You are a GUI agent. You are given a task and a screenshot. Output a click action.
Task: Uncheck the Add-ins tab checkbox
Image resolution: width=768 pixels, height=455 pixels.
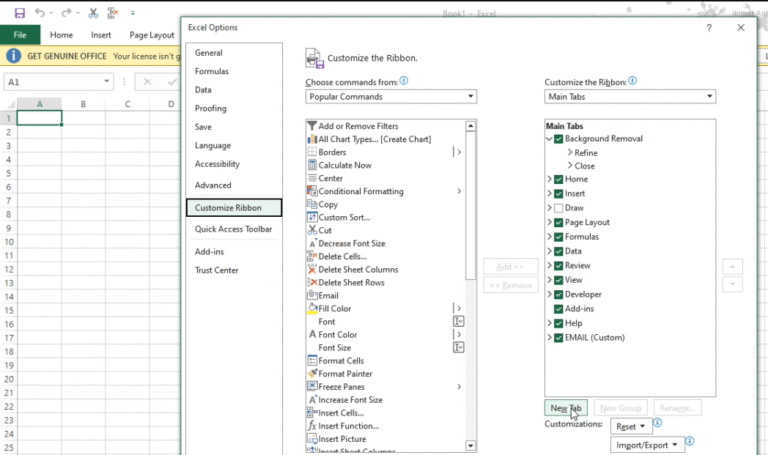[x=558, y=309]
